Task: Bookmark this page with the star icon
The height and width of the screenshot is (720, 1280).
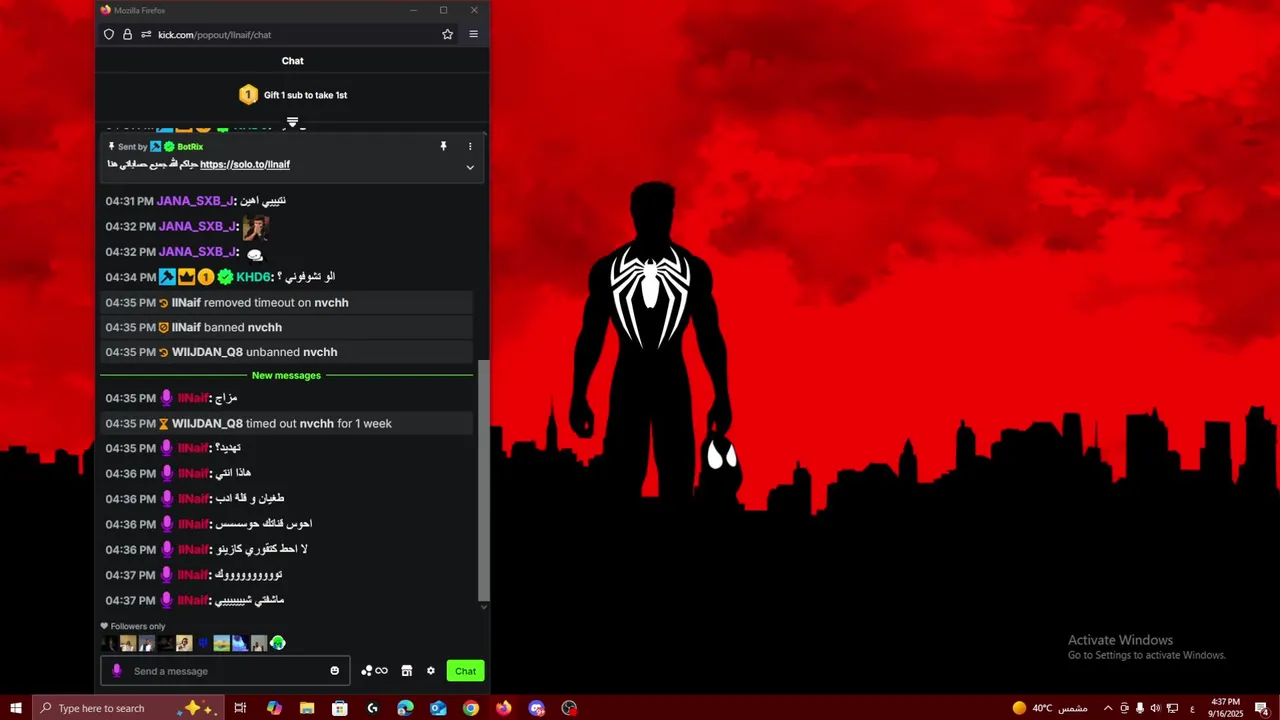Action: 447,34
